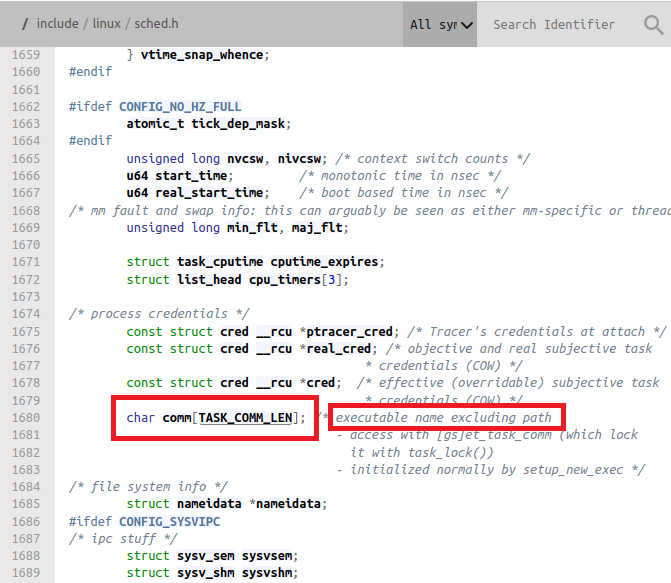Screen dimensions: 671x583
Task: Click the comm identifier on line 1680
Action: [177, 418]
